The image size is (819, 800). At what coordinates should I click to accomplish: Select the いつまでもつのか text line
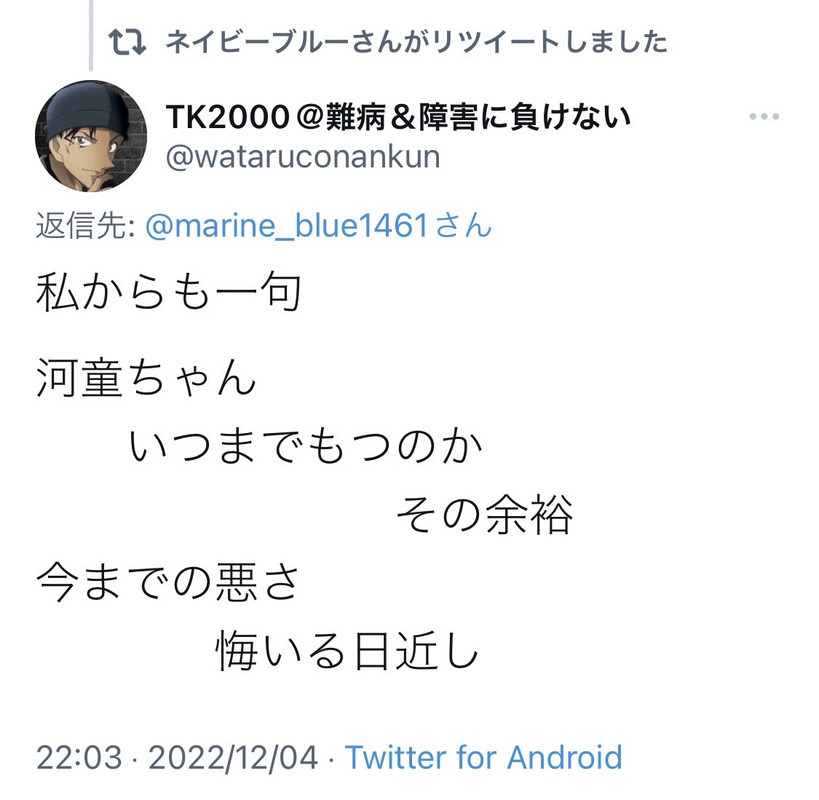[x=306, y=446]
